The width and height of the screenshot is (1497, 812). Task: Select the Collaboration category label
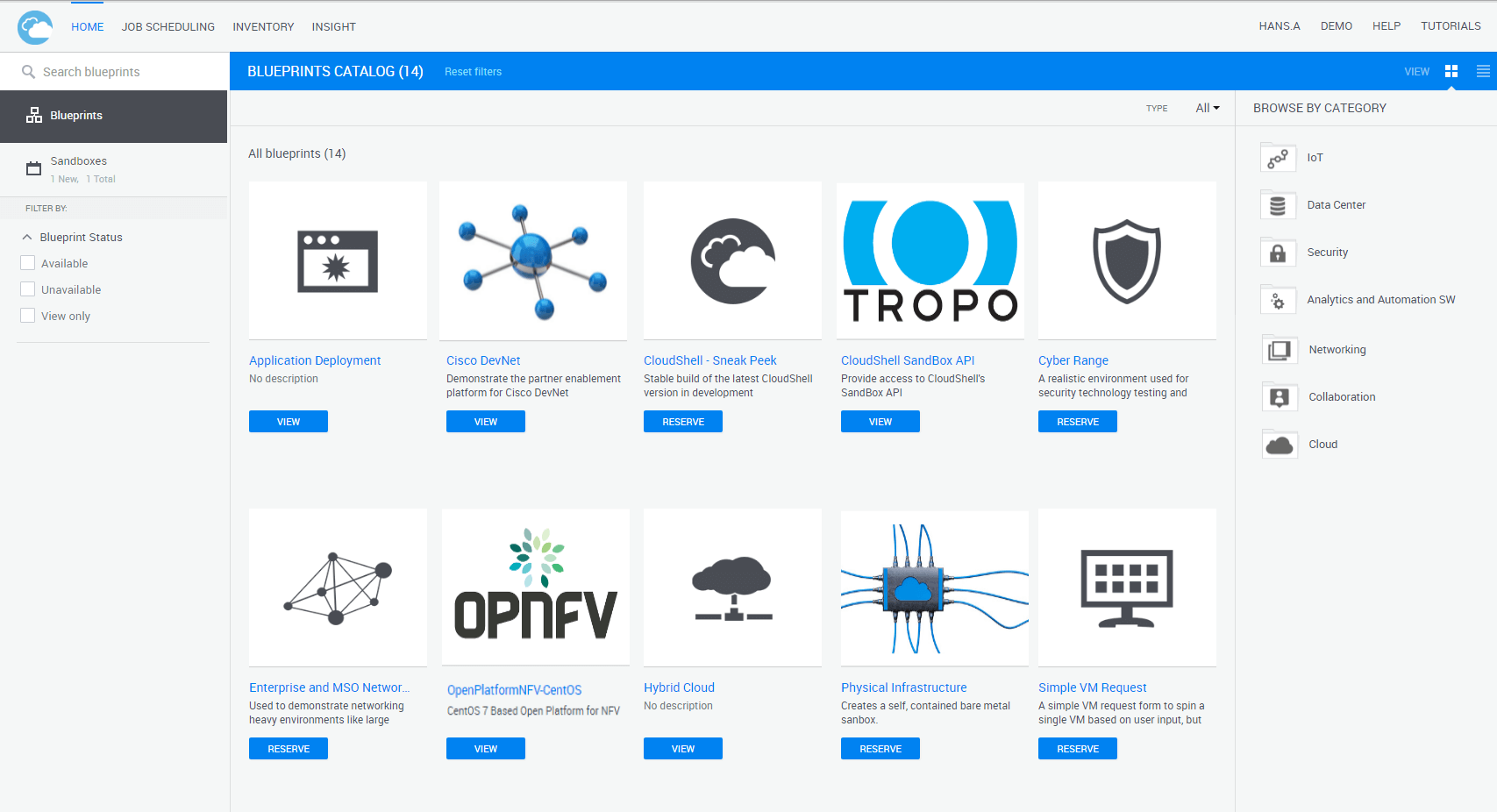tap(1342, 397)
